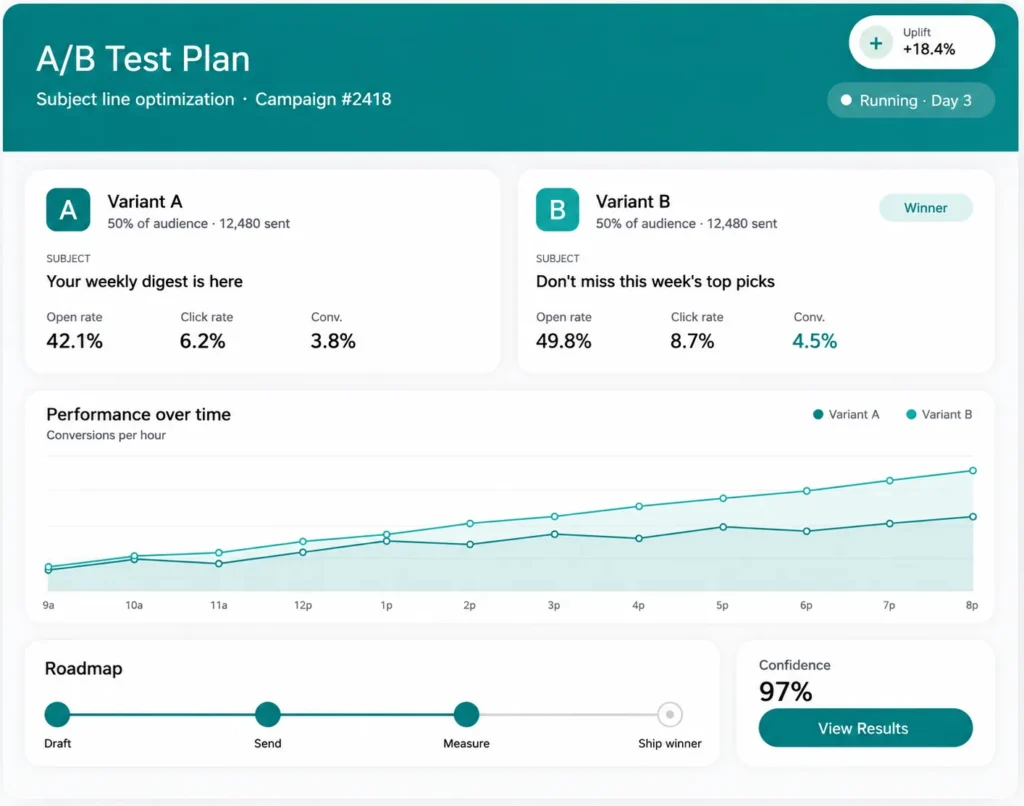Toggle Variant A in chart legend
Viewport: 1024px width, 806px height.
tap(846, 414)
